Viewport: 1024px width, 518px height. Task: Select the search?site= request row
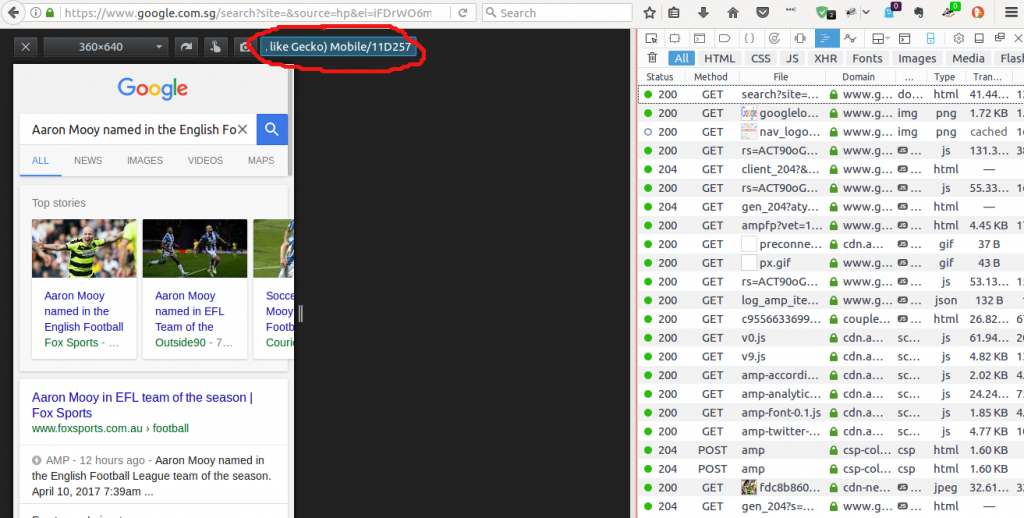click(831, 94)
